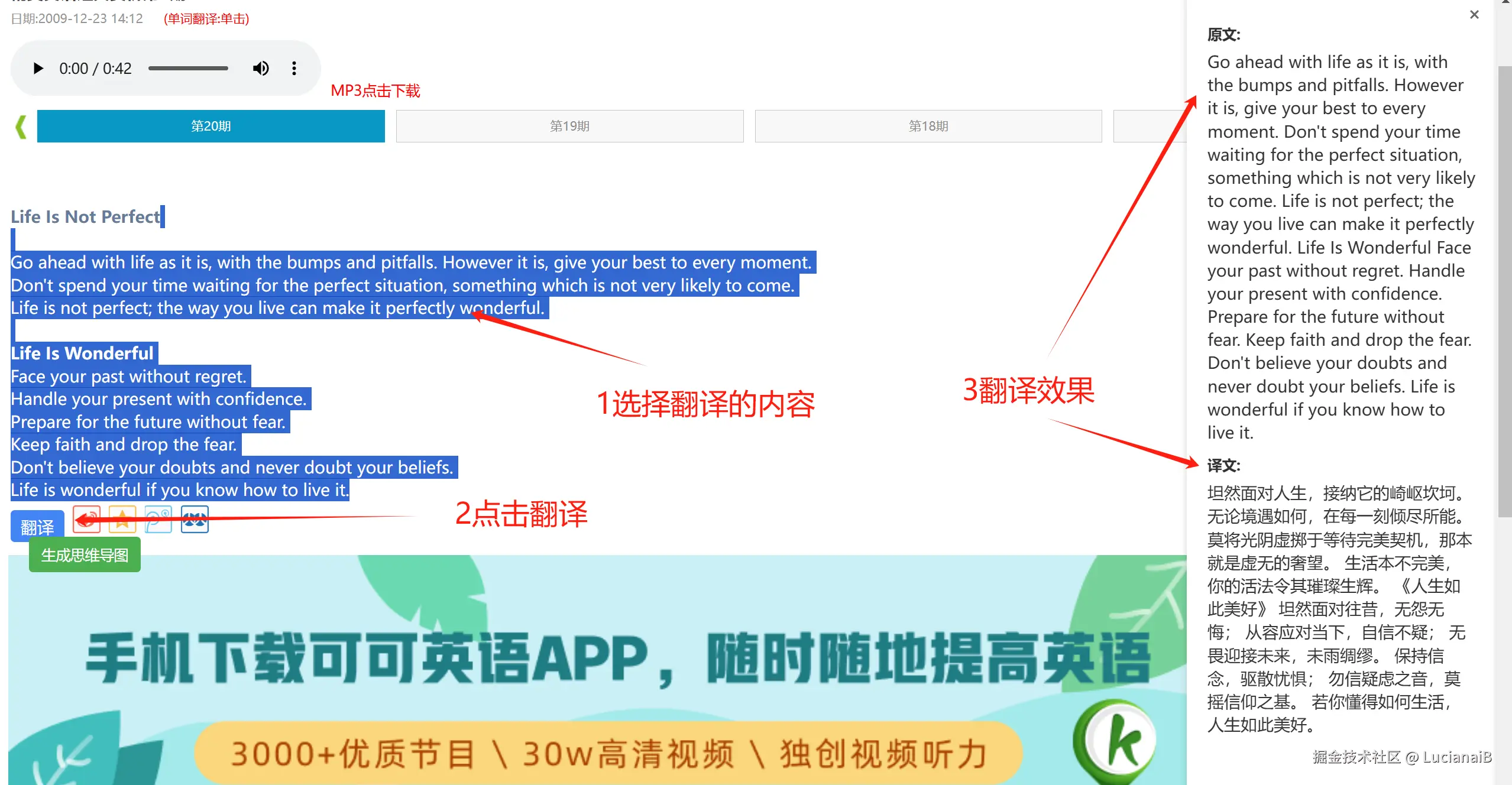
Task: Switch to the 第19期 tab
Action: click(x=569, y=126)
